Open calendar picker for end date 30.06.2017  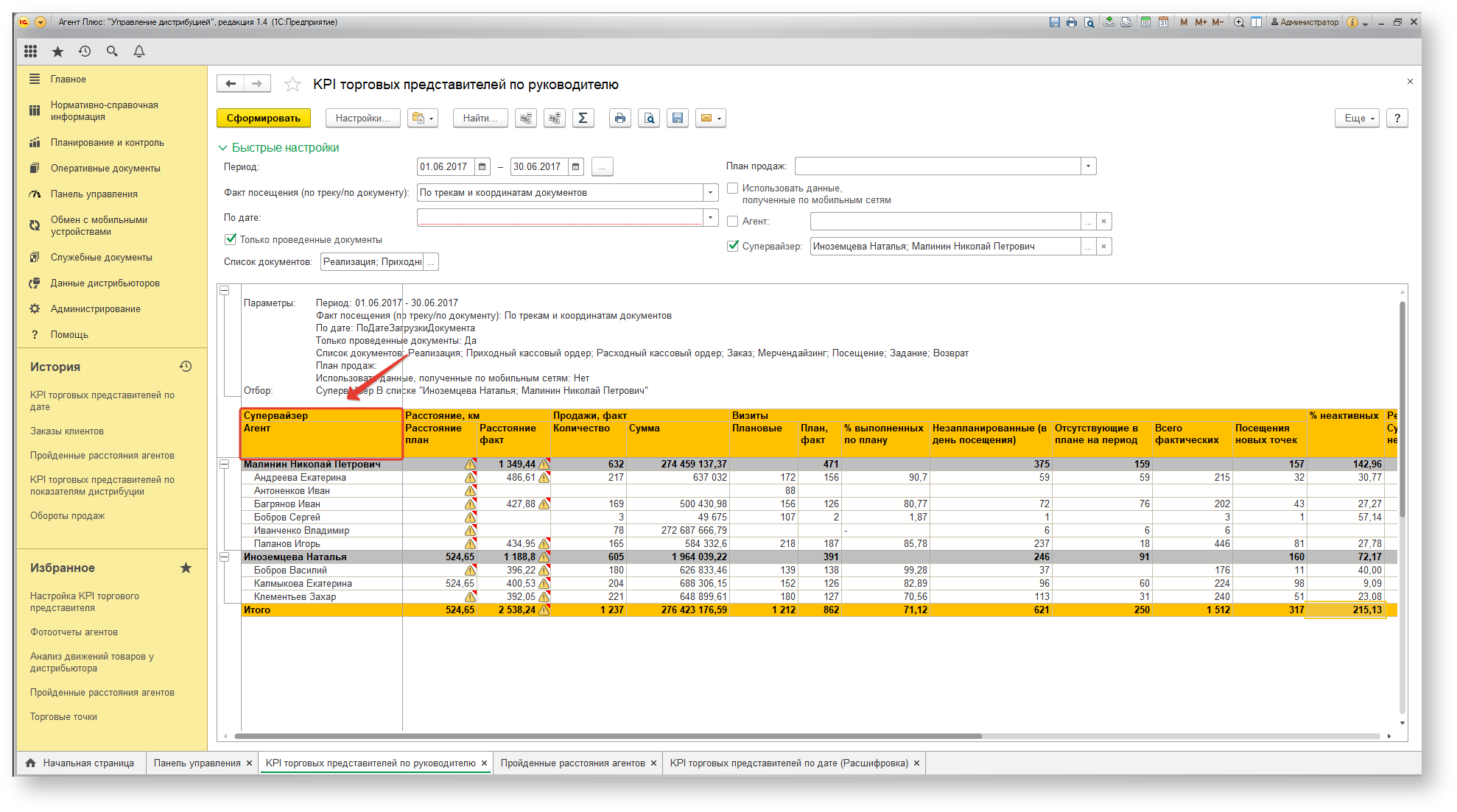[x=576, y=166]
